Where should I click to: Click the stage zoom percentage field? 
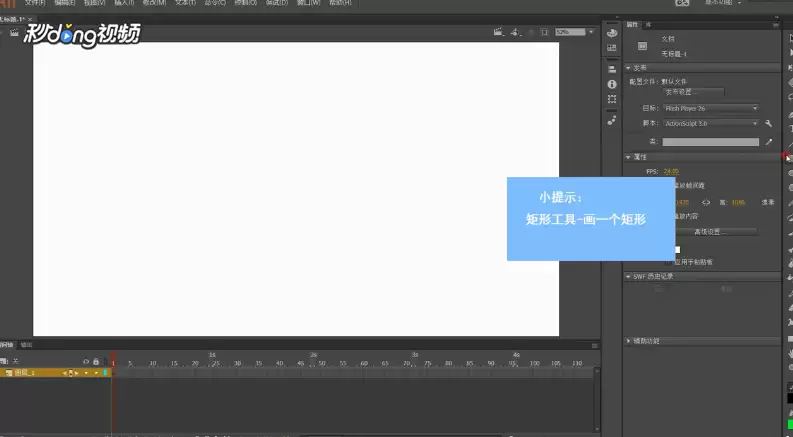pos(570,32)
